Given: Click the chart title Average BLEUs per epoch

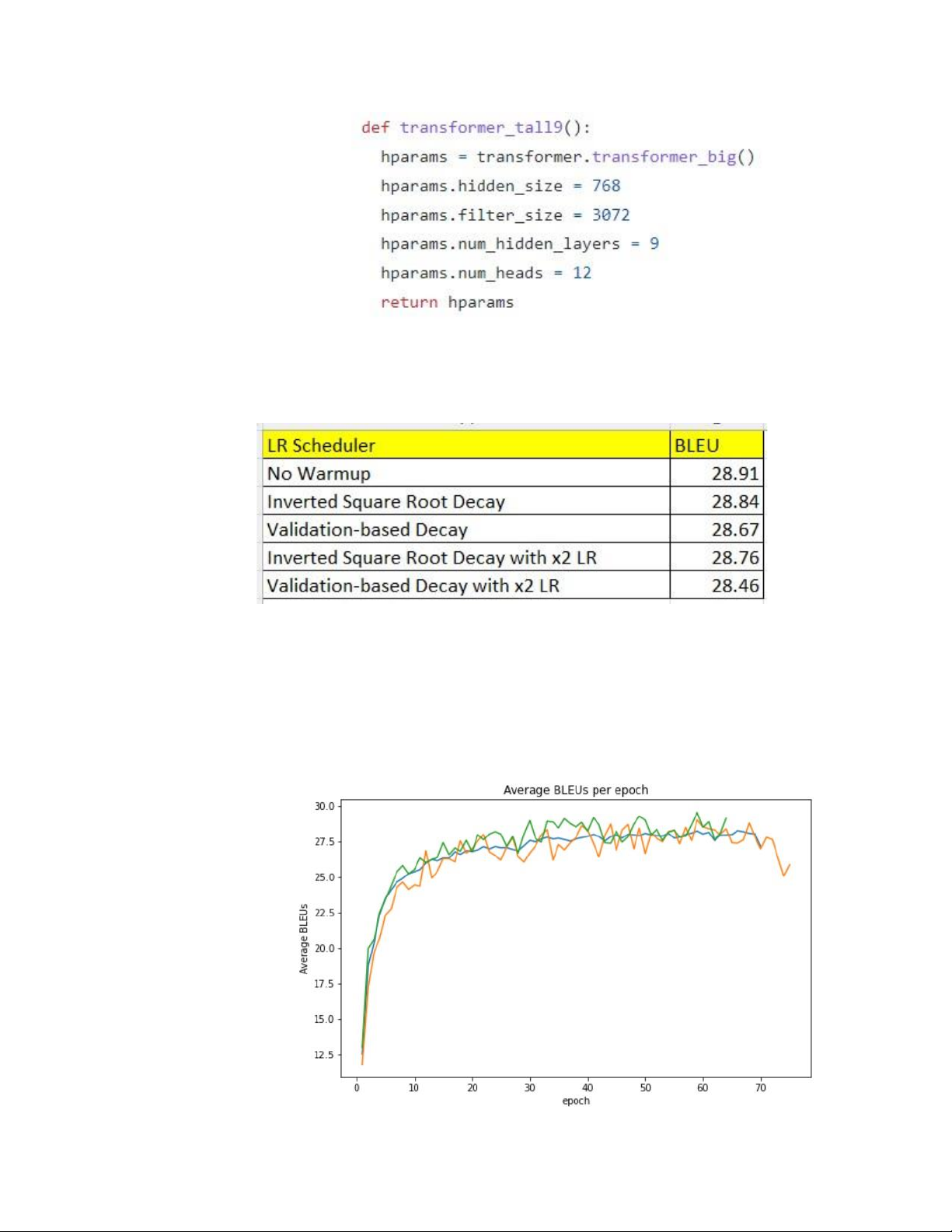Looking at the screenshot, I should (576, 790).
